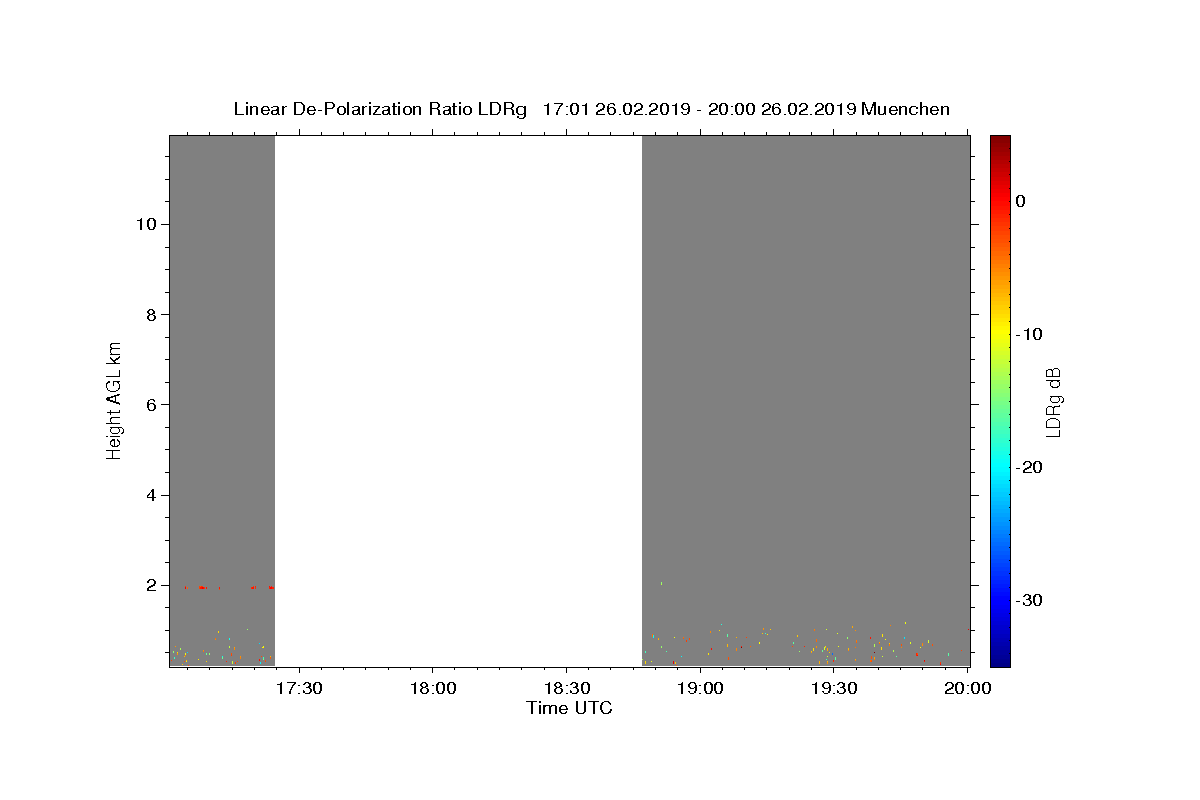Click the colorbar value 0 label
The height and width of the screenshot is (800, 1200).
[x=1021, y=201]
